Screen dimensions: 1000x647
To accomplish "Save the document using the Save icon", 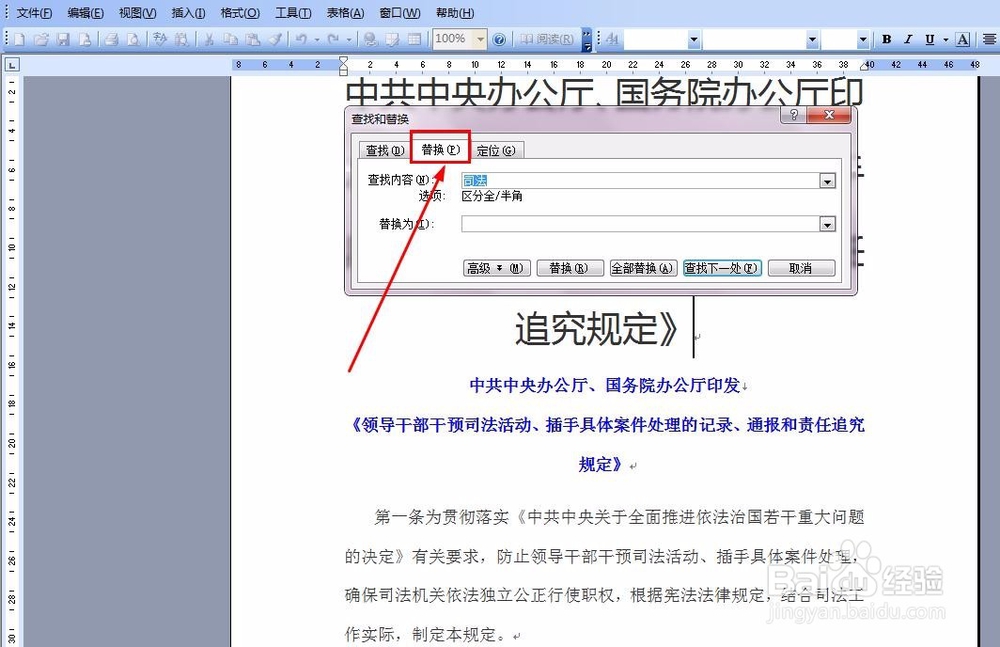I will tap(63, 39).
